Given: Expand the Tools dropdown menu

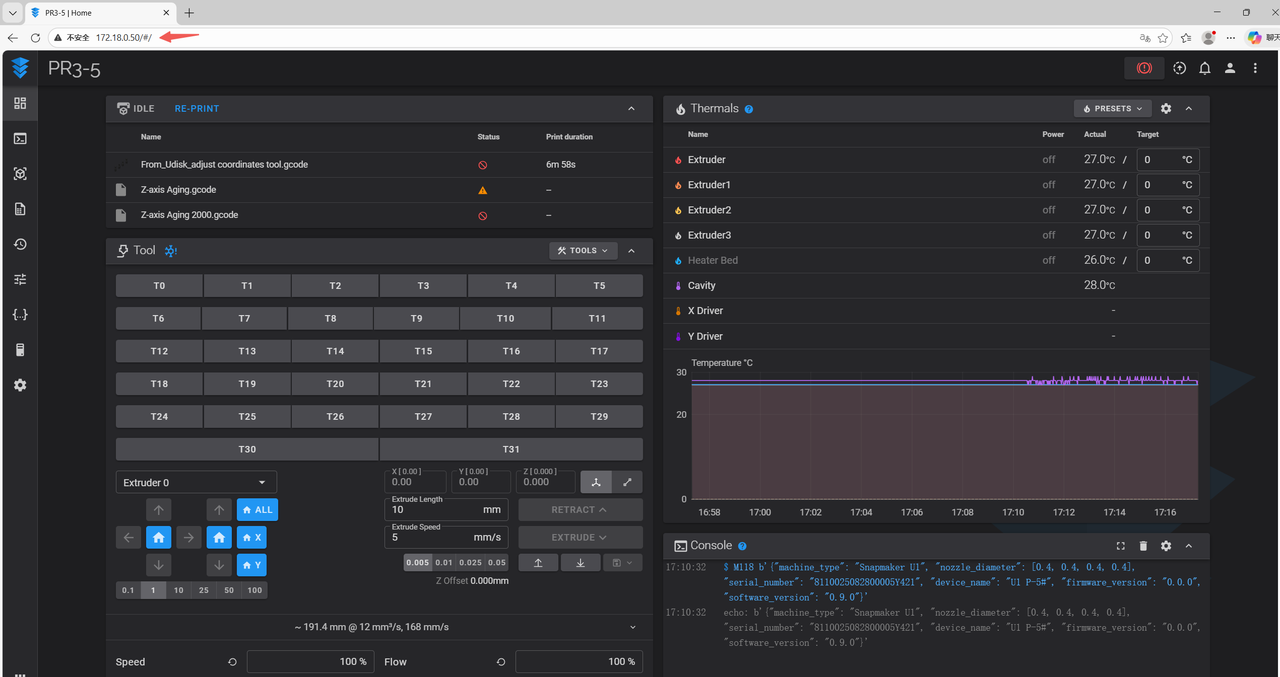Looking at the screenshot, I should [x=582, y=251].
